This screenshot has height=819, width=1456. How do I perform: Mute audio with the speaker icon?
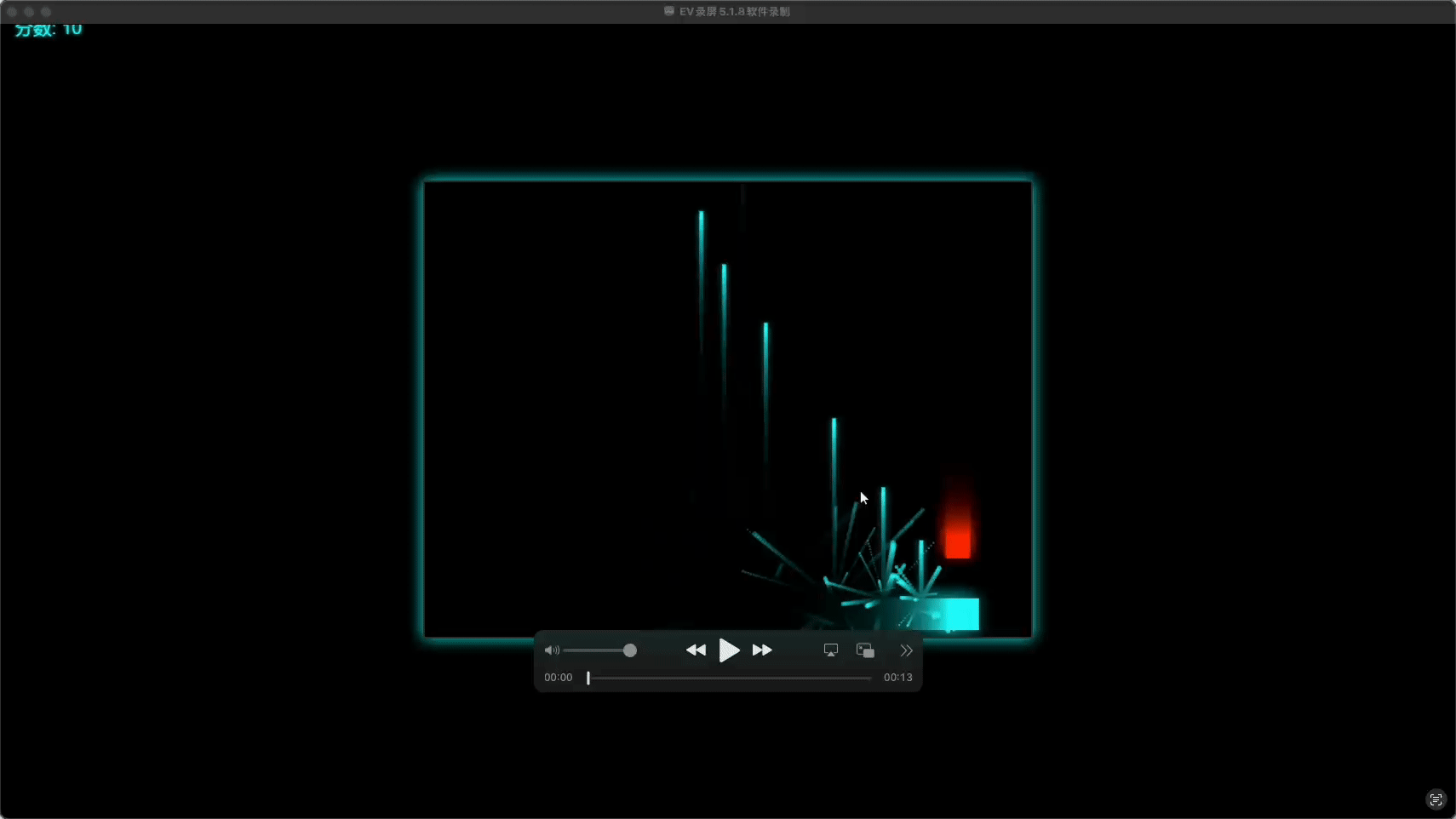point(552,650)
